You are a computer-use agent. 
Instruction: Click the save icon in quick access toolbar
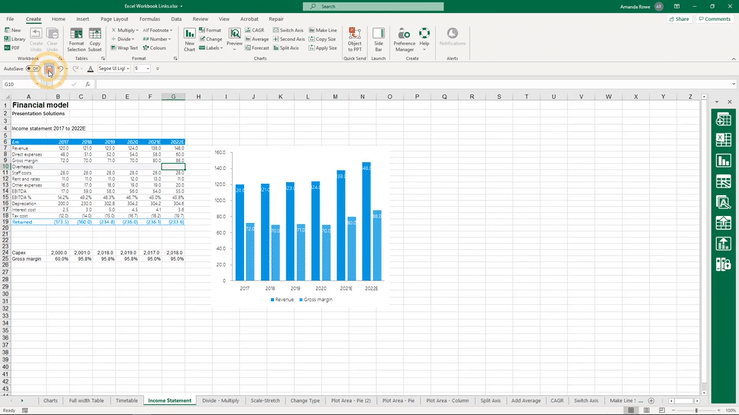(x=49, y=69)
